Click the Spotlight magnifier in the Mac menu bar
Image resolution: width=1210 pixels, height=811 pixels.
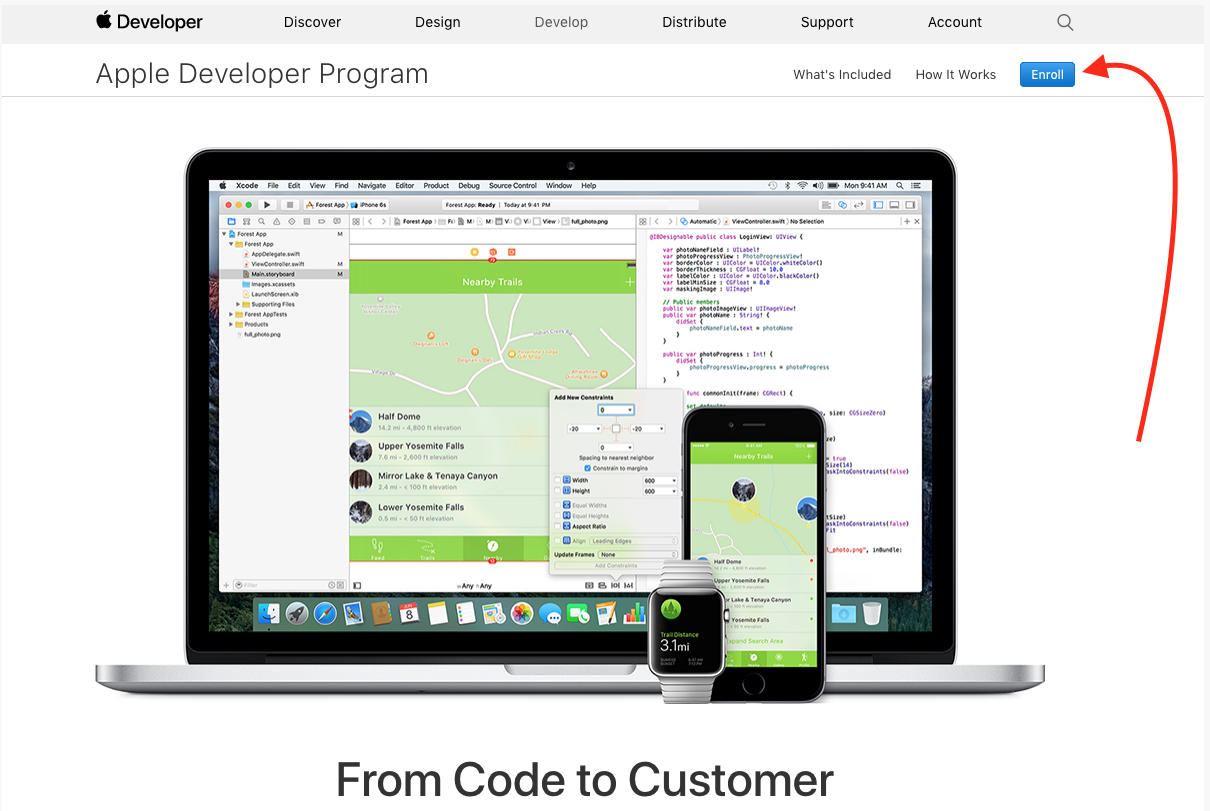tap(899, 185)
